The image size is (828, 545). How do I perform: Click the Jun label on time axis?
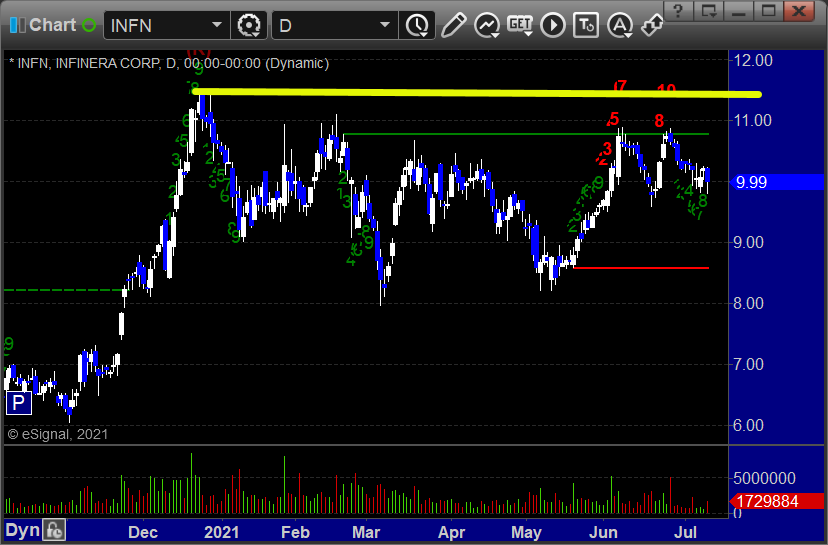pos(603,532)
